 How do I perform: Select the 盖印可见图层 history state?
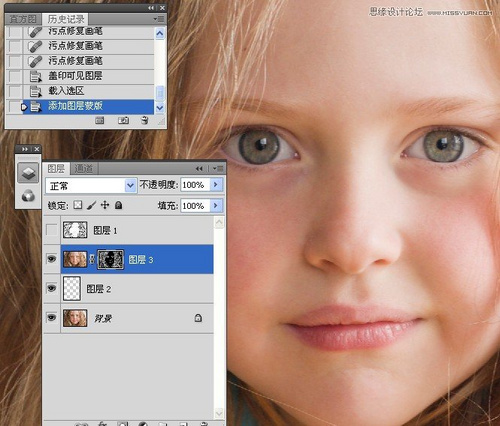coord(80,76)
